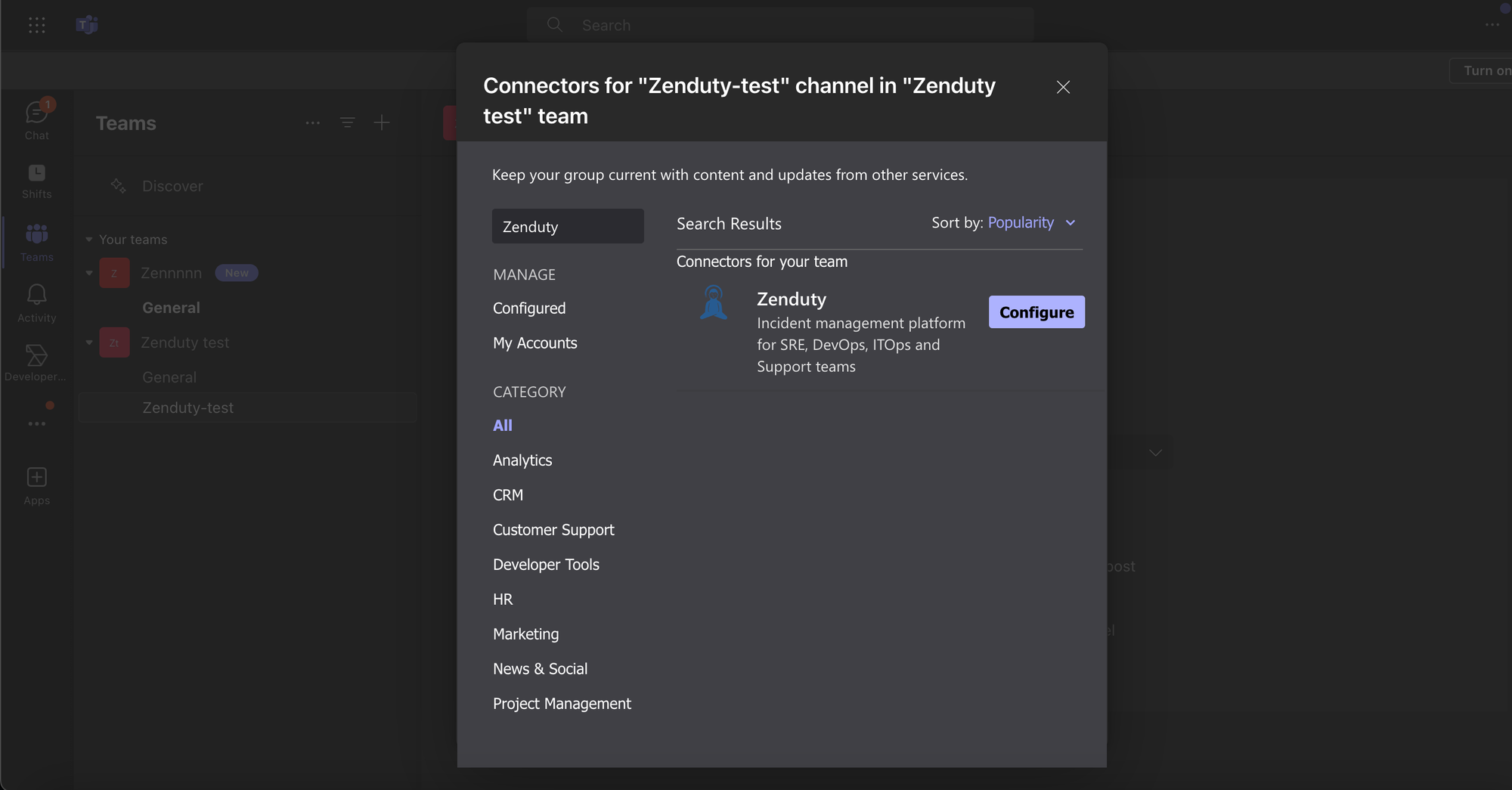The width and height of the screenshot is (1512, 790).
Task: Click the Turn on button
Action: (x=1482, y=70)
